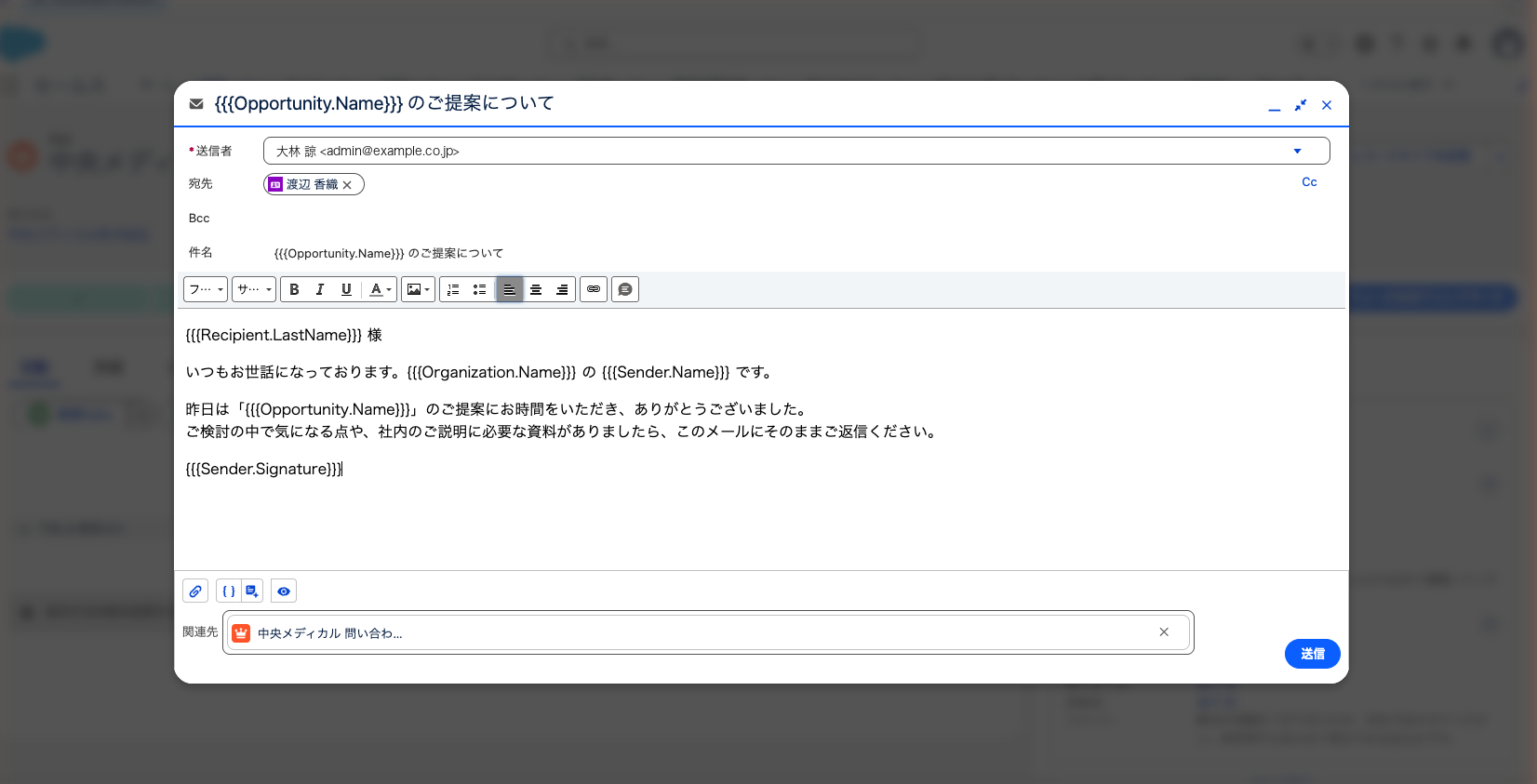Insert a merge field with curly braces icon
The image size is (1537, 784).
pyautogui.click(x=229, y=591)
